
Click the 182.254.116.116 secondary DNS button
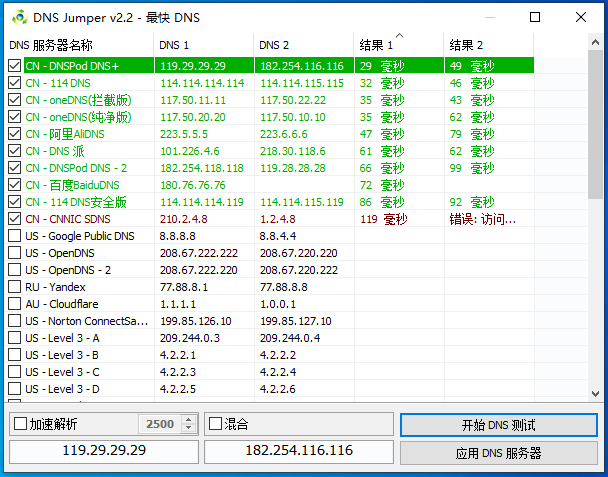pyautogui.click(x=299, y=451)
